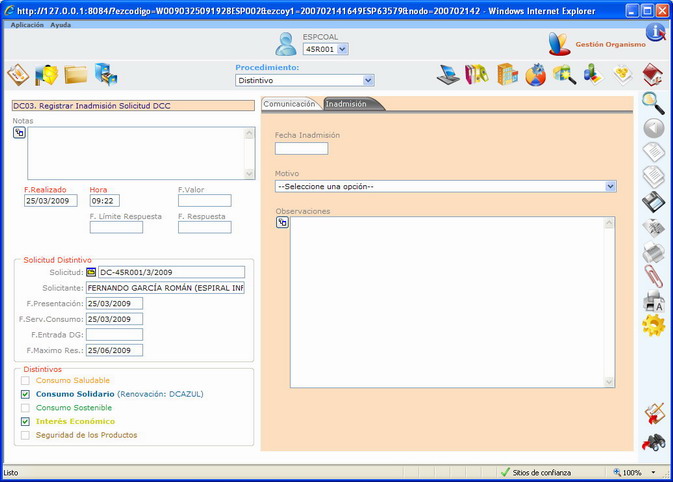This screenshot has height=482, width=673.
Task: Open the blue filing cabinet icon
Action: (x=106, y=74)
